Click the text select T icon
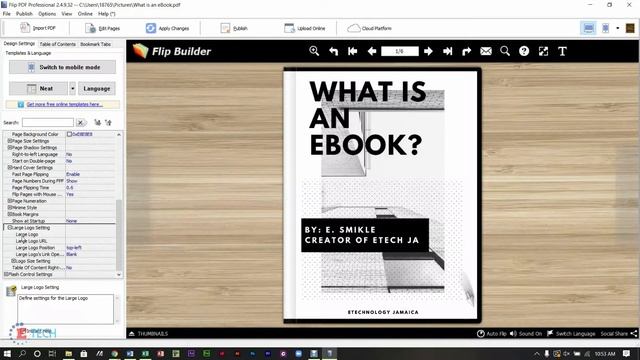Image resolution: width=640 pixels, height=360 pixels. pyautogui.click(x=562, y=51)
